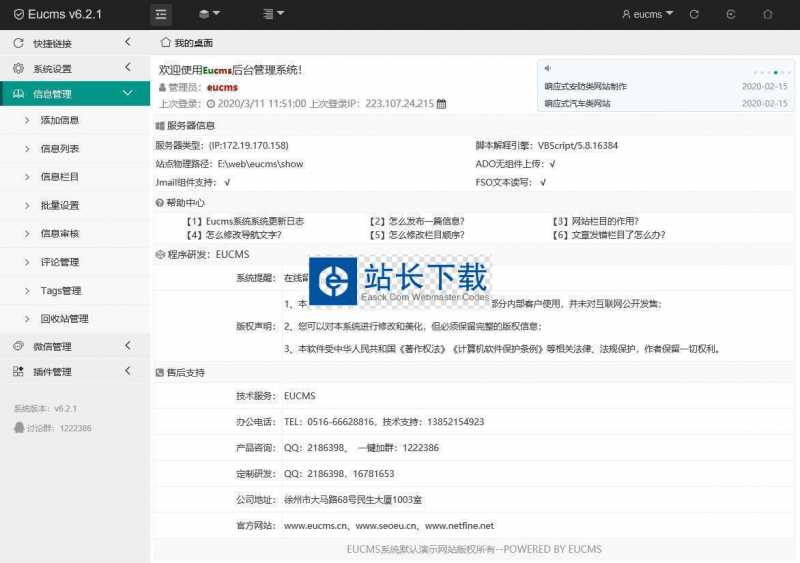Select 回收站管理 in the sidebar menu

[64, 319]
